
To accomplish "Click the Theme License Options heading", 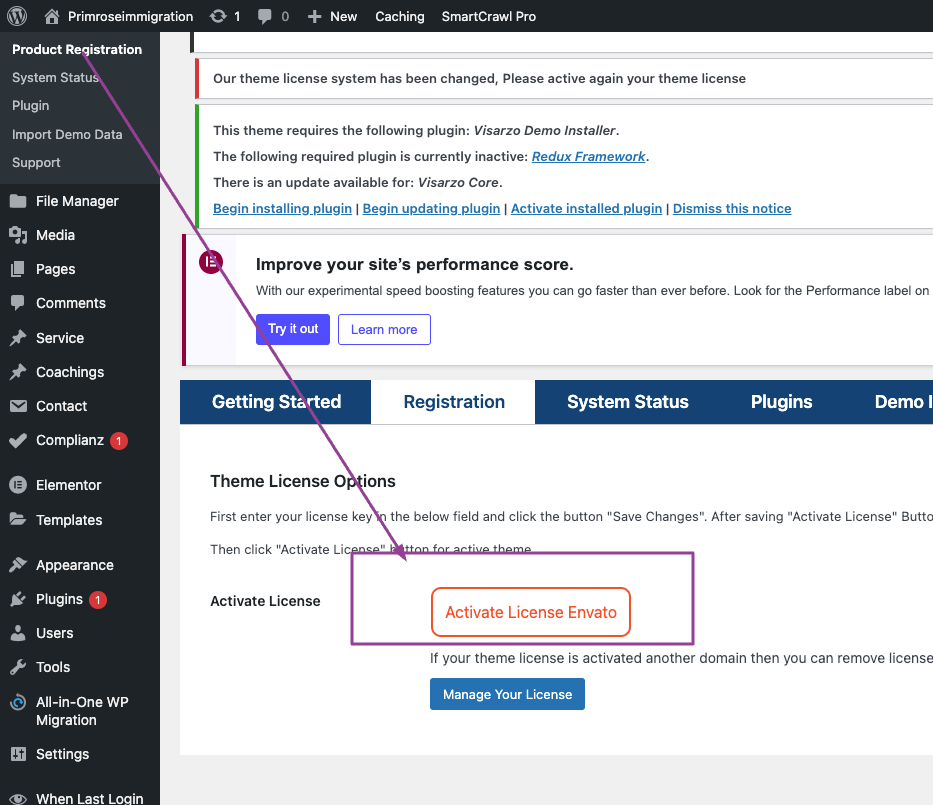I will tap(302, 481).
